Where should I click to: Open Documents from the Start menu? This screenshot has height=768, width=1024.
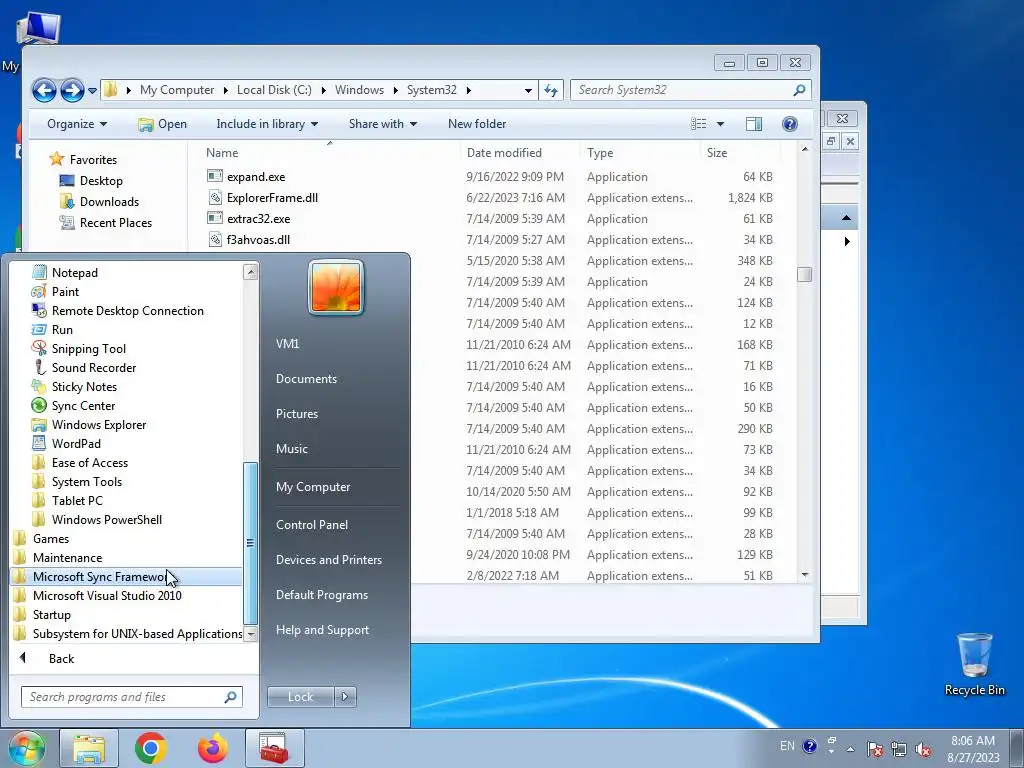[306, 379]
